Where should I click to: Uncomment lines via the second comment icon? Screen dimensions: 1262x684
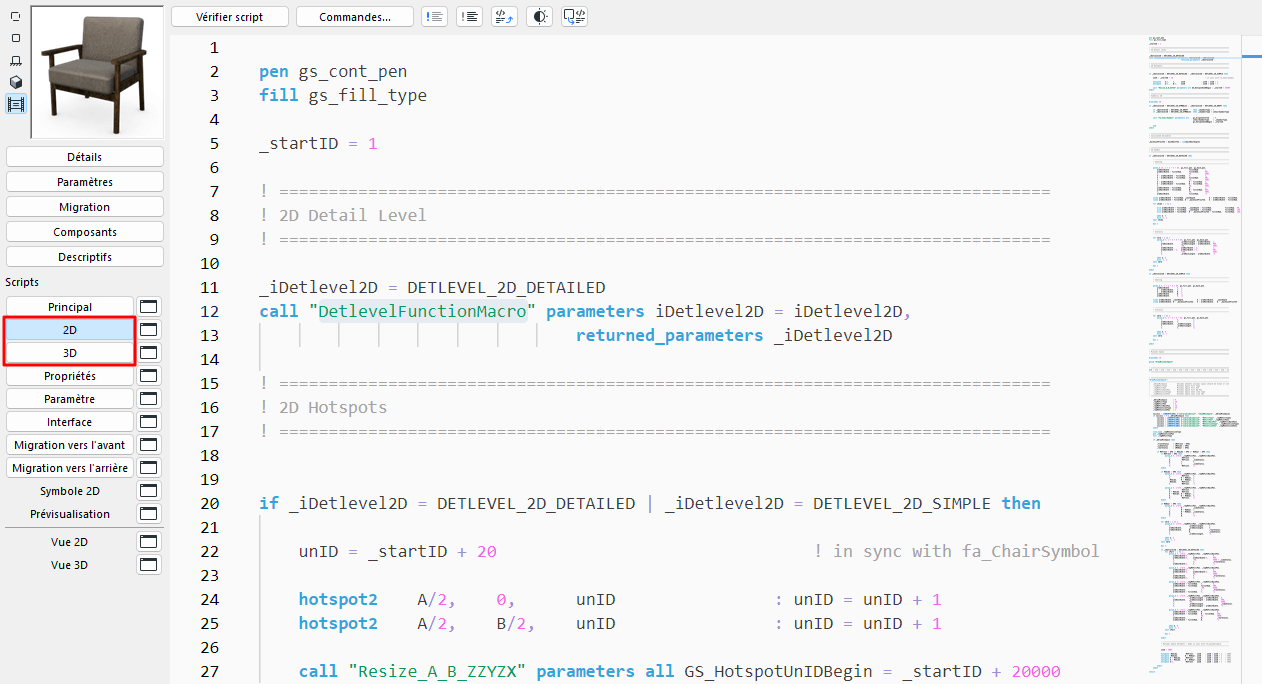tap(469, 16)
